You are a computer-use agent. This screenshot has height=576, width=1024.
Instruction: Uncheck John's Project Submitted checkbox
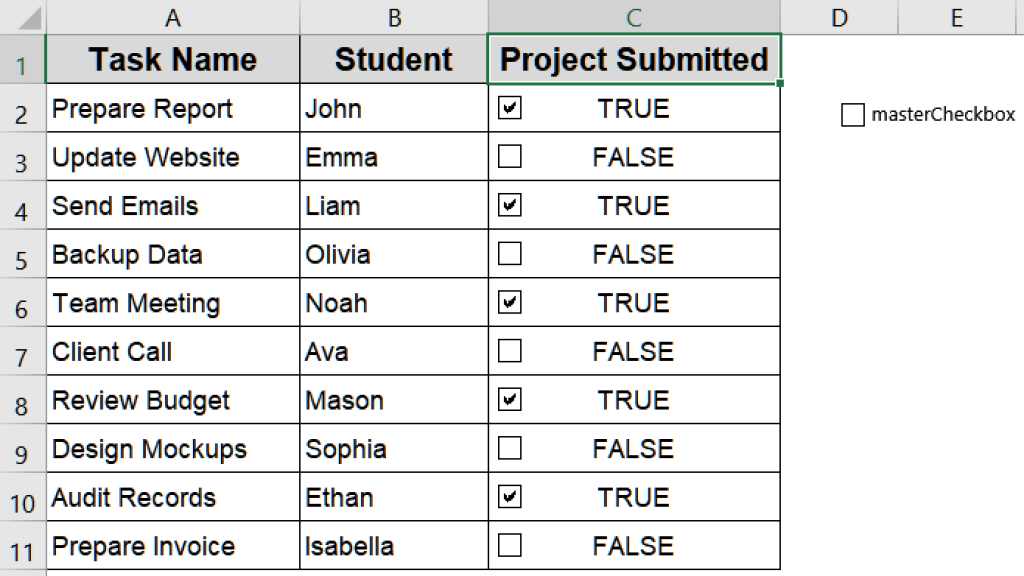509,108
